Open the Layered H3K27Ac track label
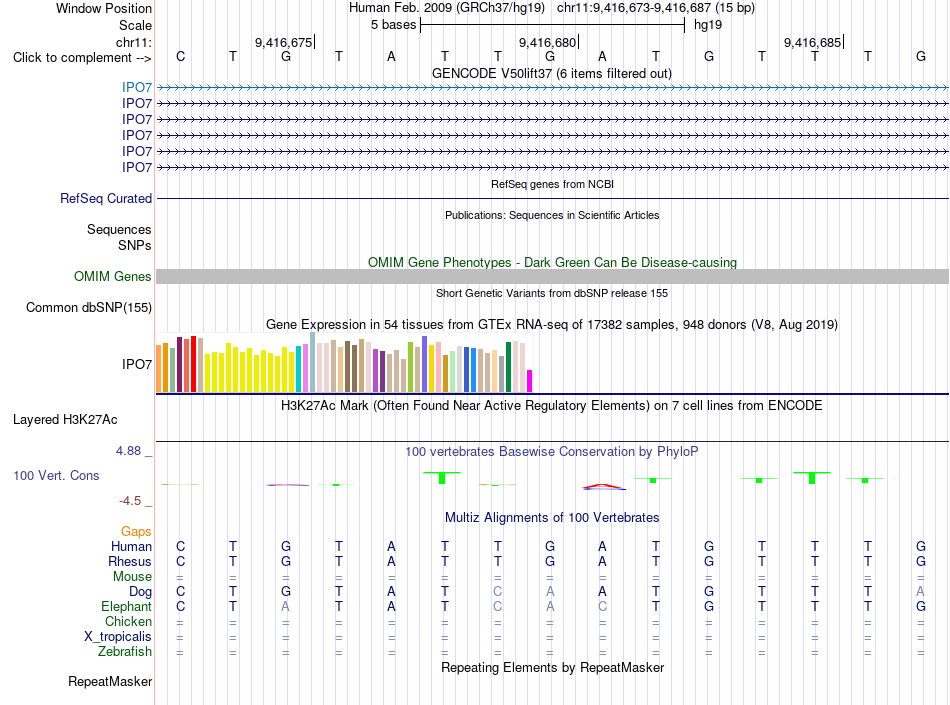This screenshot has width=950, height=705. coord(65,420)
